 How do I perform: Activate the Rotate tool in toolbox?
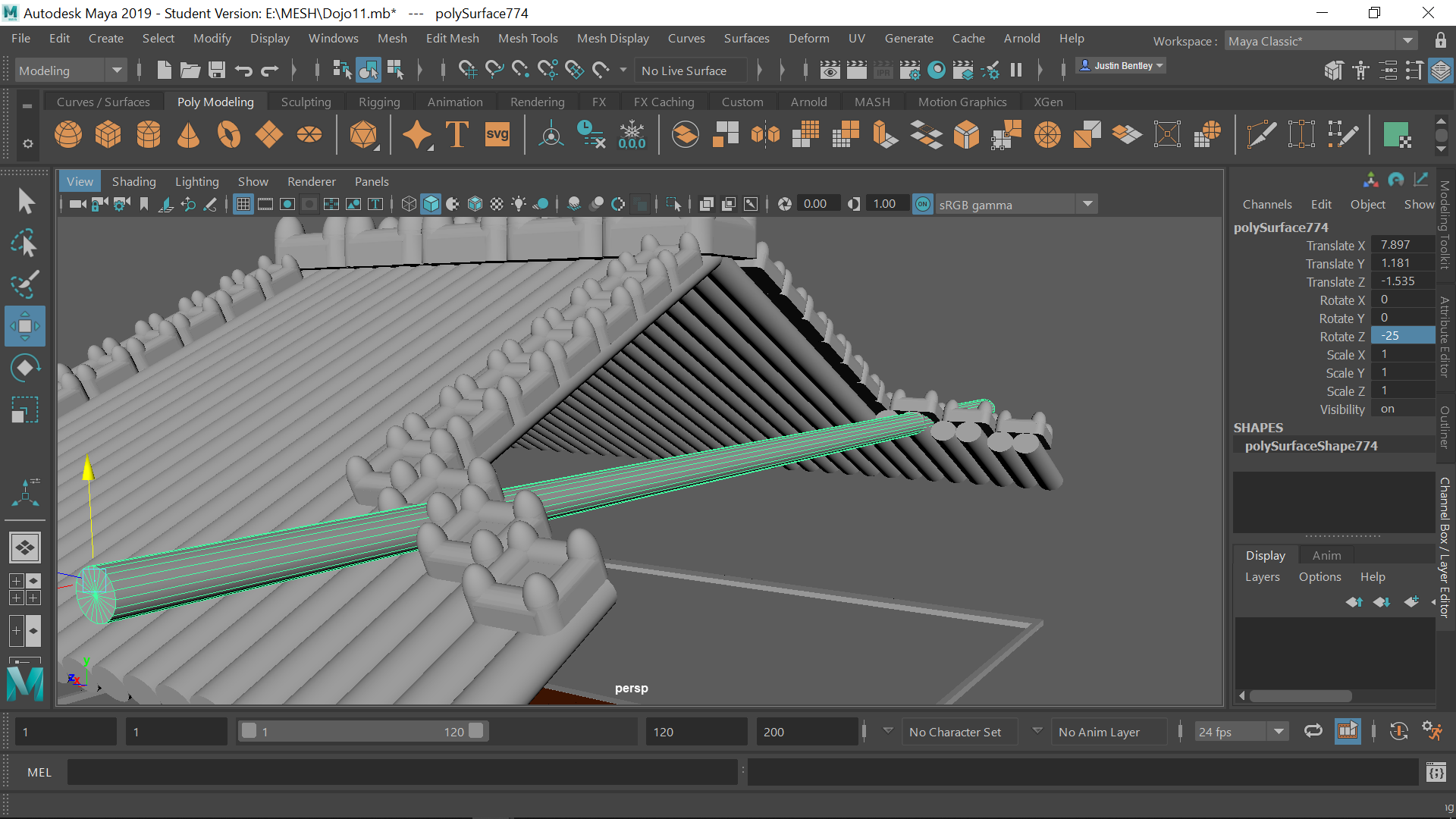click(25, 368)
